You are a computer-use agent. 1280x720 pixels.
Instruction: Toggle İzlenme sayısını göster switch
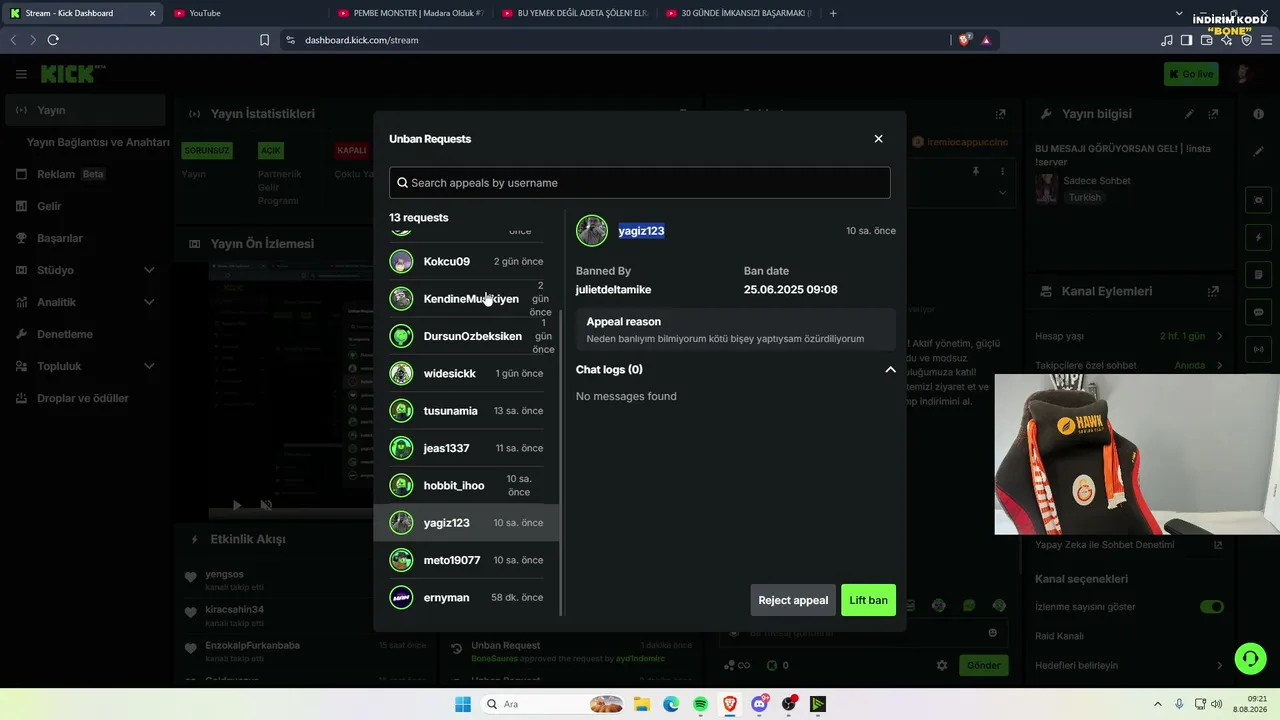click(1212, 607)
